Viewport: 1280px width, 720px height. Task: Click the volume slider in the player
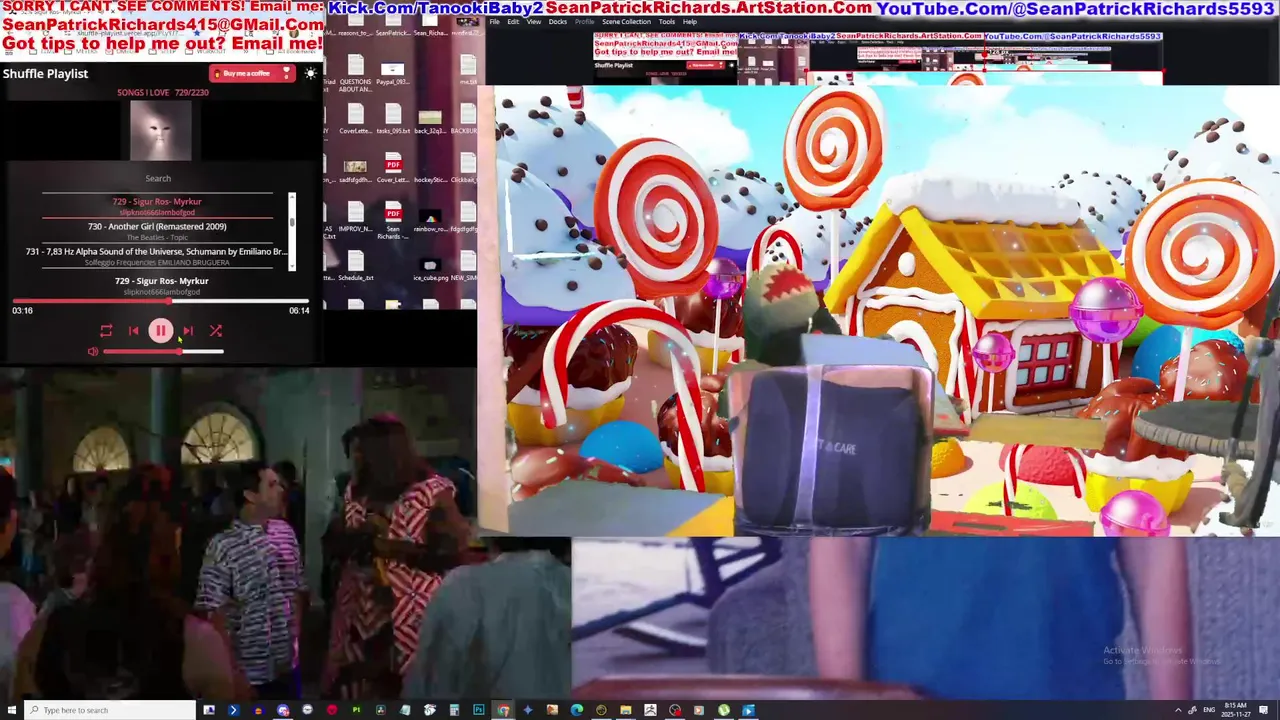click(163, 352)
